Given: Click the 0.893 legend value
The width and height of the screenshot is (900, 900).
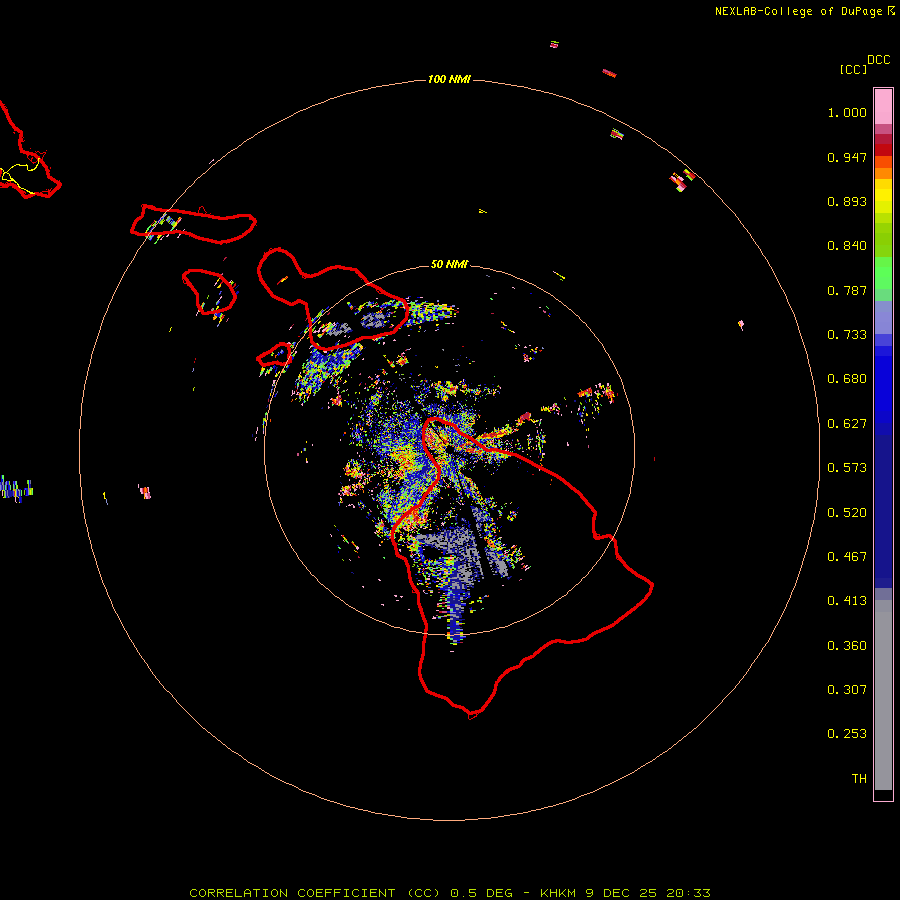Looking at the screenshot, I should (847, 201).
